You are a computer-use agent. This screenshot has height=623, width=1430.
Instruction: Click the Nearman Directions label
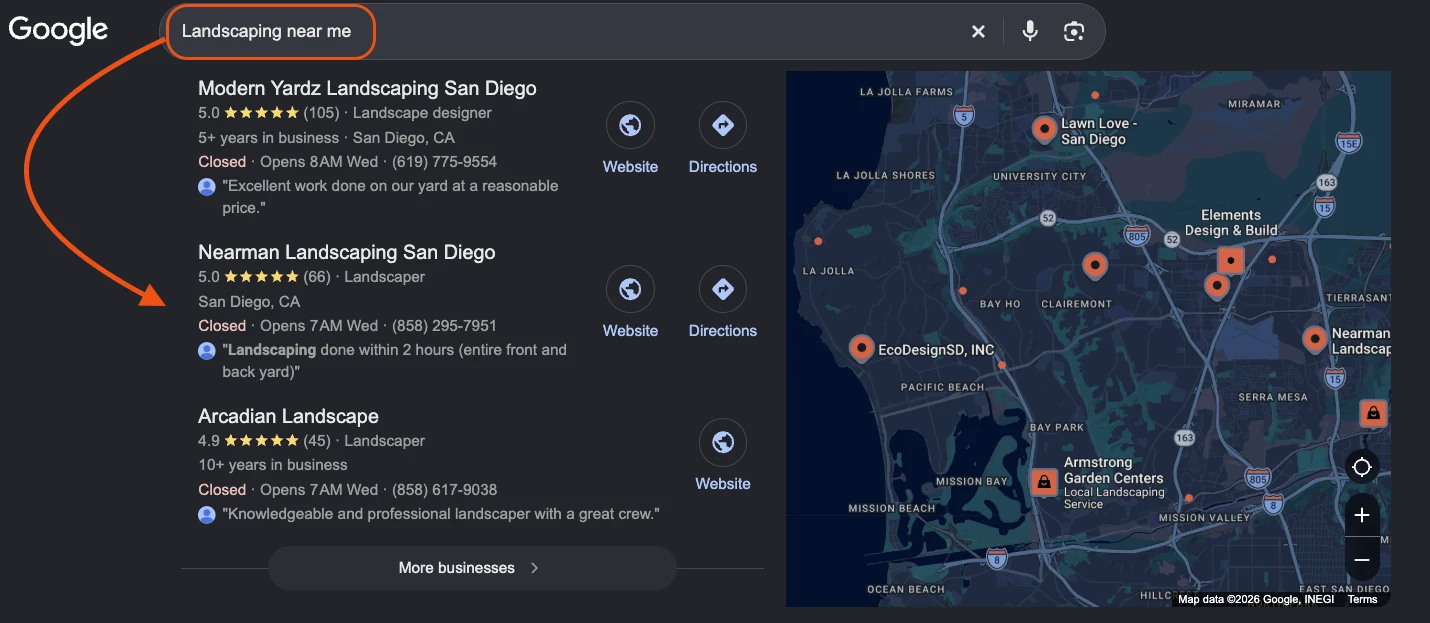[x=722, y=331]
